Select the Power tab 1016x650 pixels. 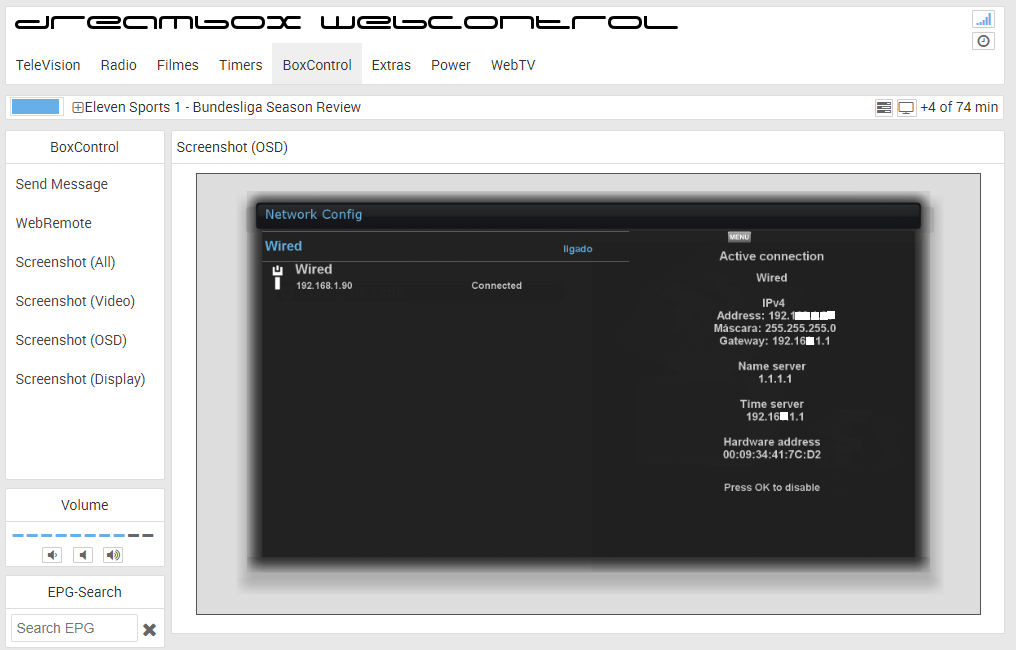(x=450, y=65)
